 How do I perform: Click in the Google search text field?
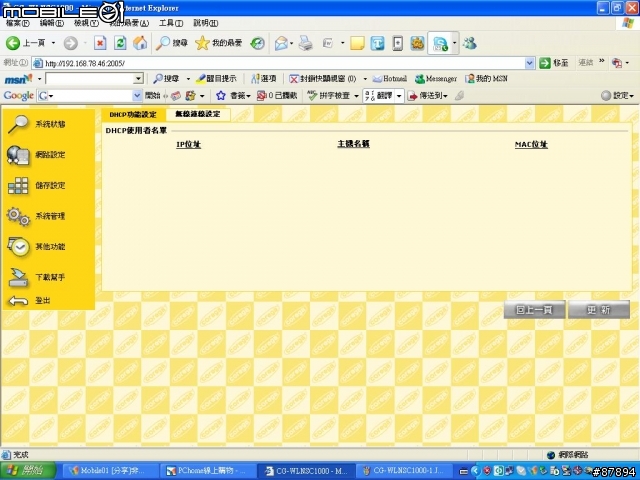(91, 96)
